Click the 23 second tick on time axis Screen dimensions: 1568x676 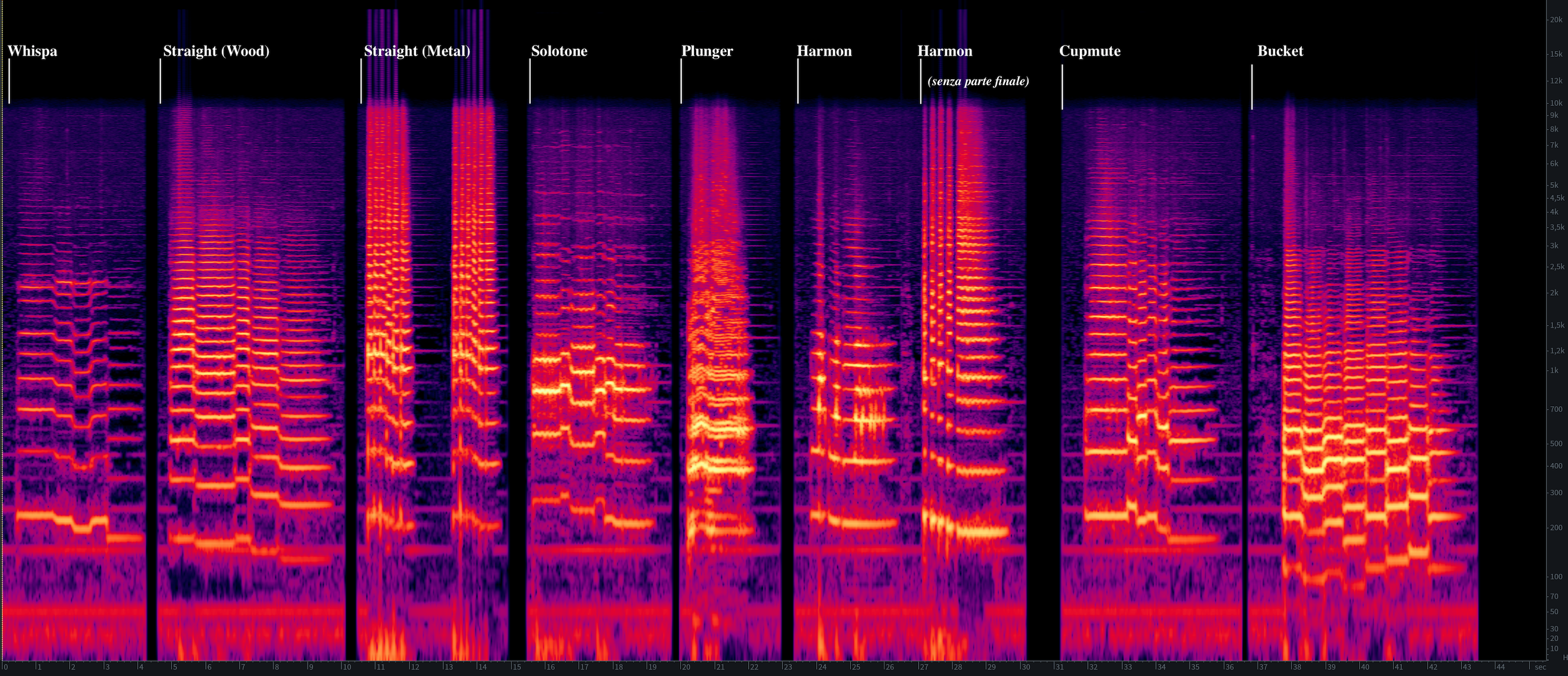tap(787, 667)
